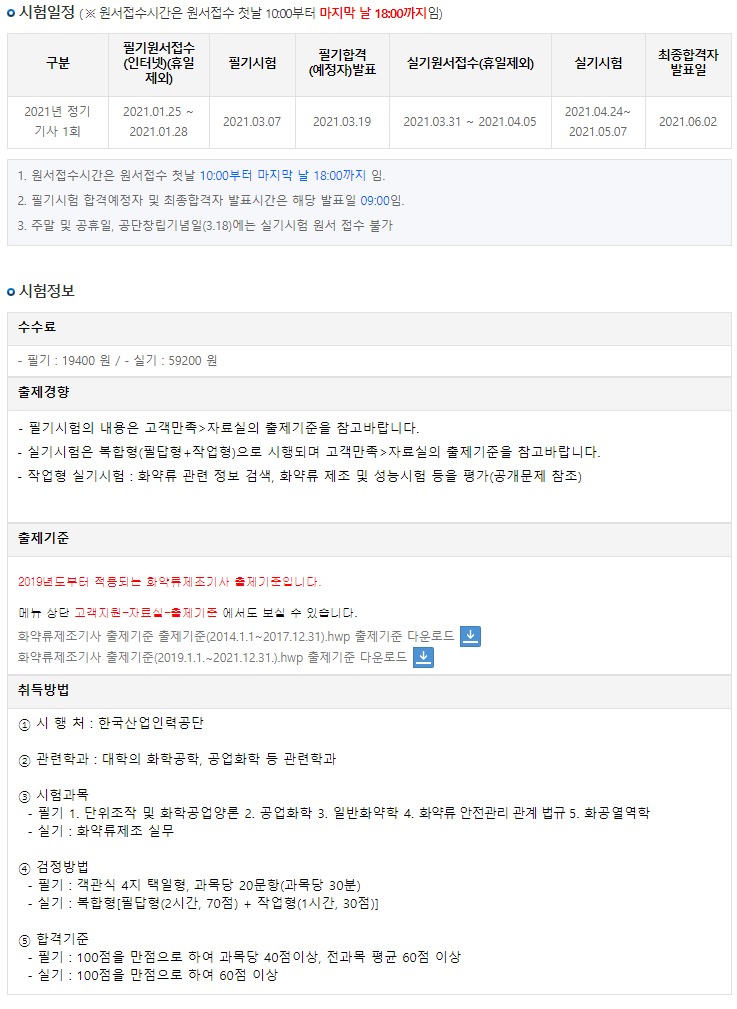The image size is (737, 1009).
Task: Click the bullet icon beside 시험정보
Action: point(11,291)
